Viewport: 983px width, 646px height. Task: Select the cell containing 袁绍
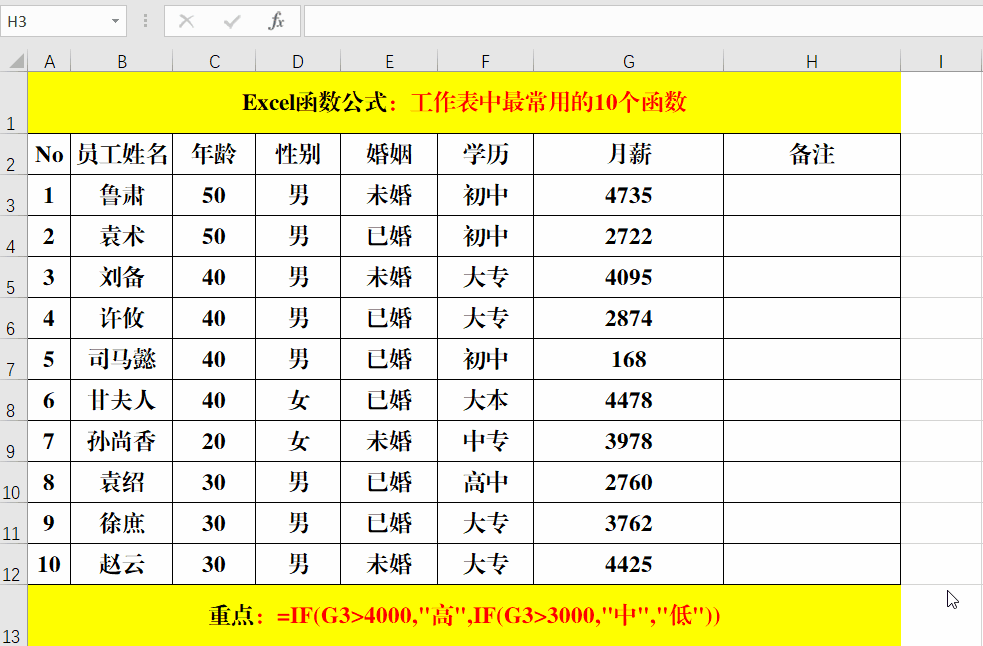pos(122,482)
